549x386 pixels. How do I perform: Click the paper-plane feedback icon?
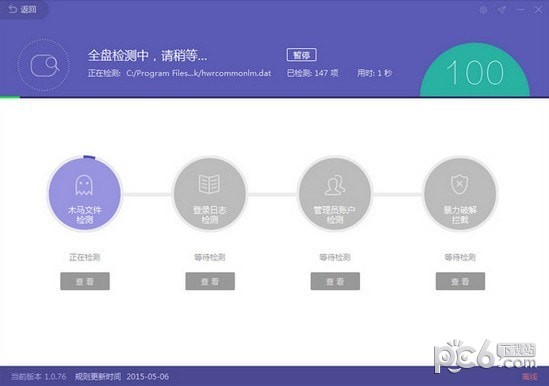coord(502,10)
